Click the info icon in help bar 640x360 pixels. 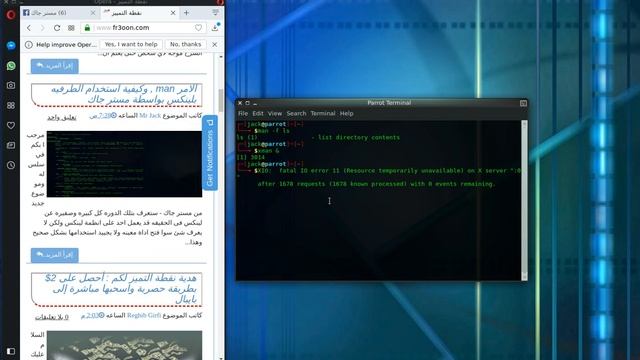(x=29, y=45)
